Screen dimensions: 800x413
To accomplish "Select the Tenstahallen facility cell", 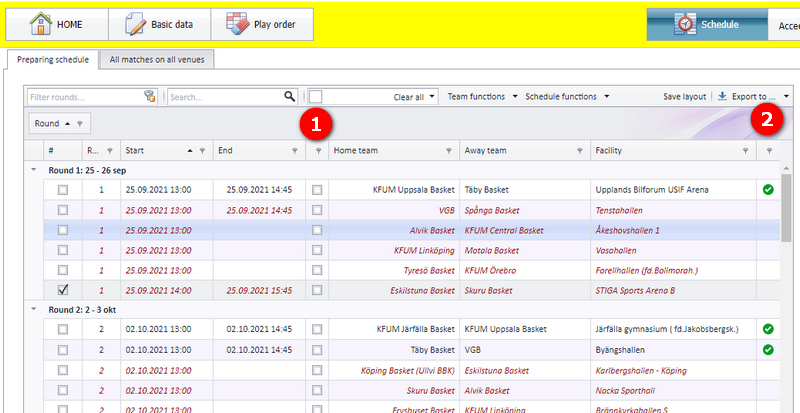I will tap(673, 210).
